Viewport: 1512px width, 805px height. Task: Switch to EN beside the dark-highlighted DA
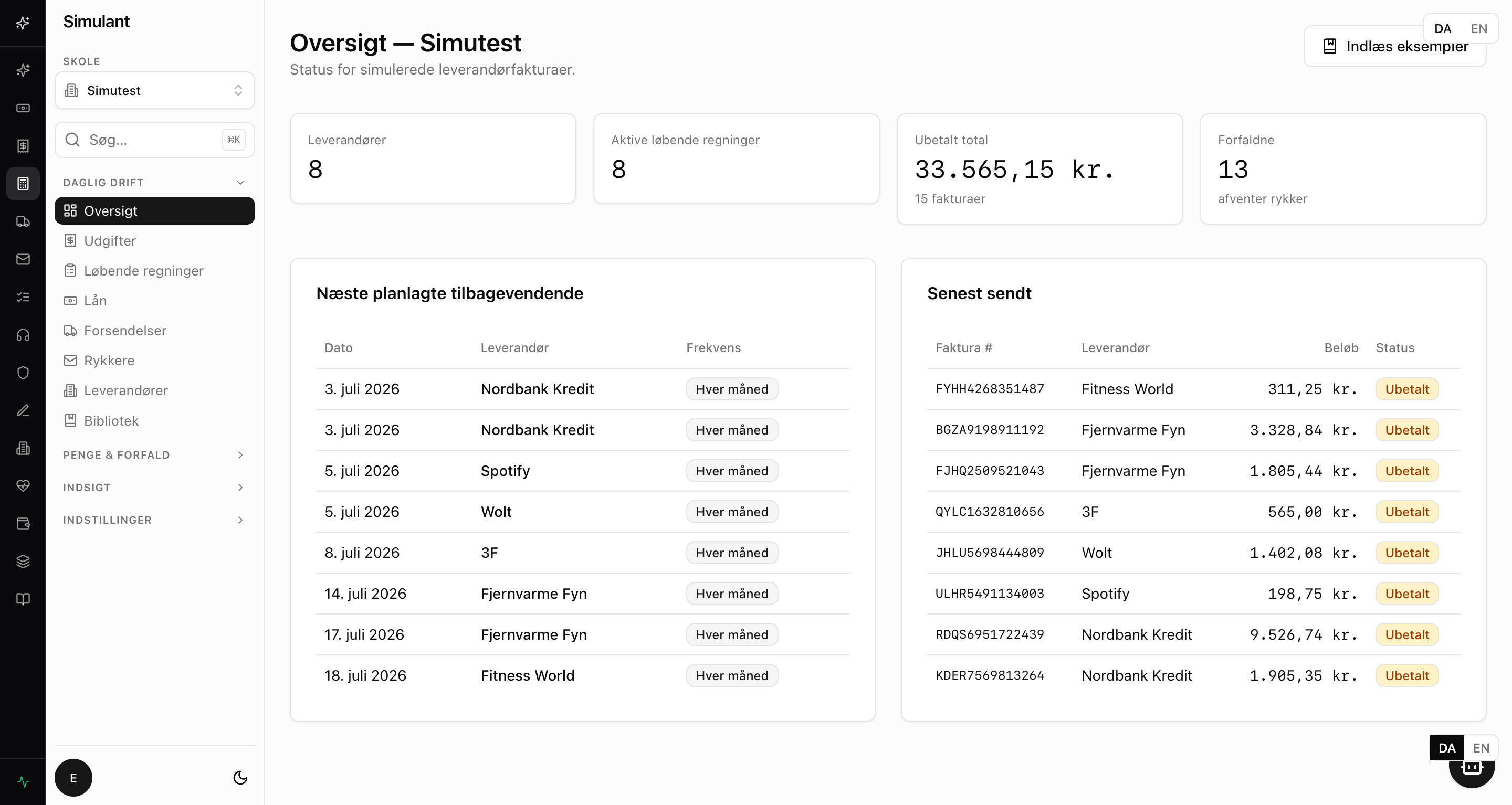pos(1481,748)
